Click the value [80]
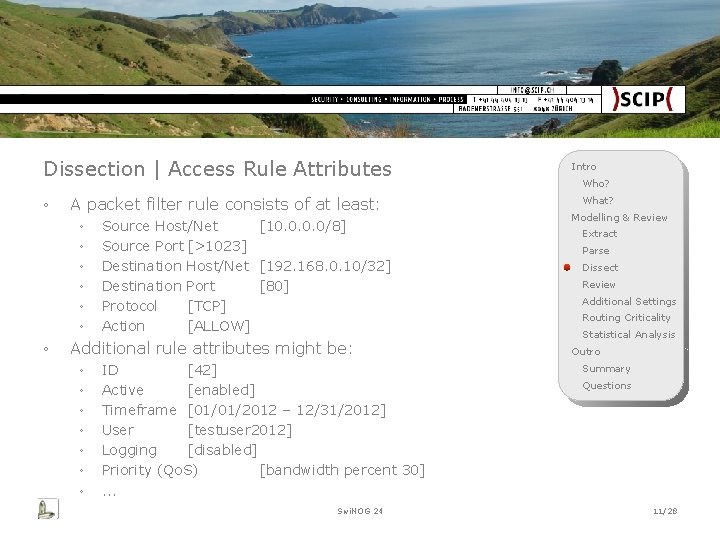720x540 pixels. (274, 286)
